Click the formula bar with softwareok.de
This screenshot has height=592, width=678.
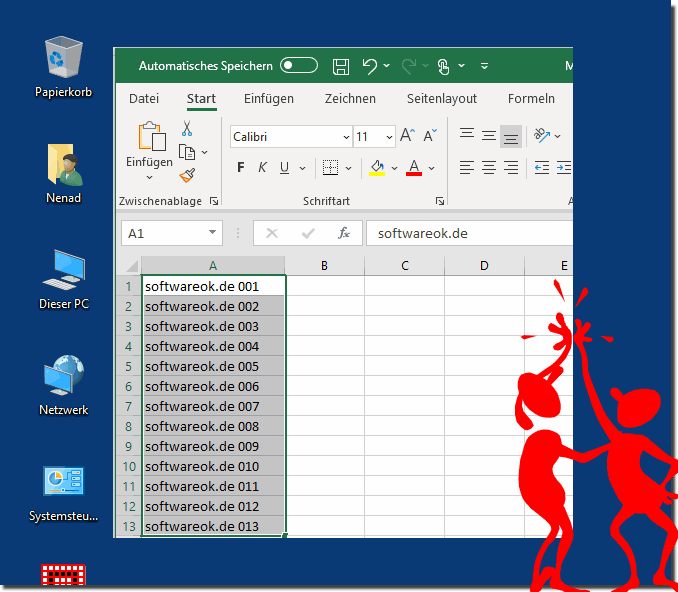(469, 234)
